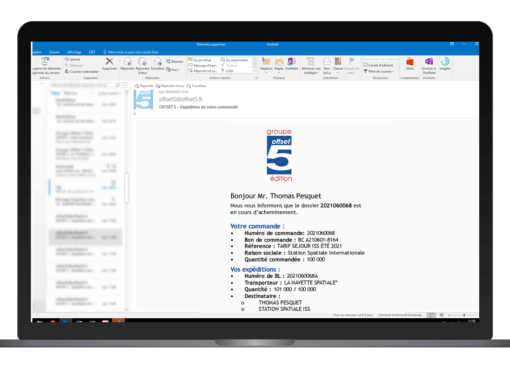Click the Supprimer delete icon
The height and width of the screenshot is (382, 510).
pos(109,63)
